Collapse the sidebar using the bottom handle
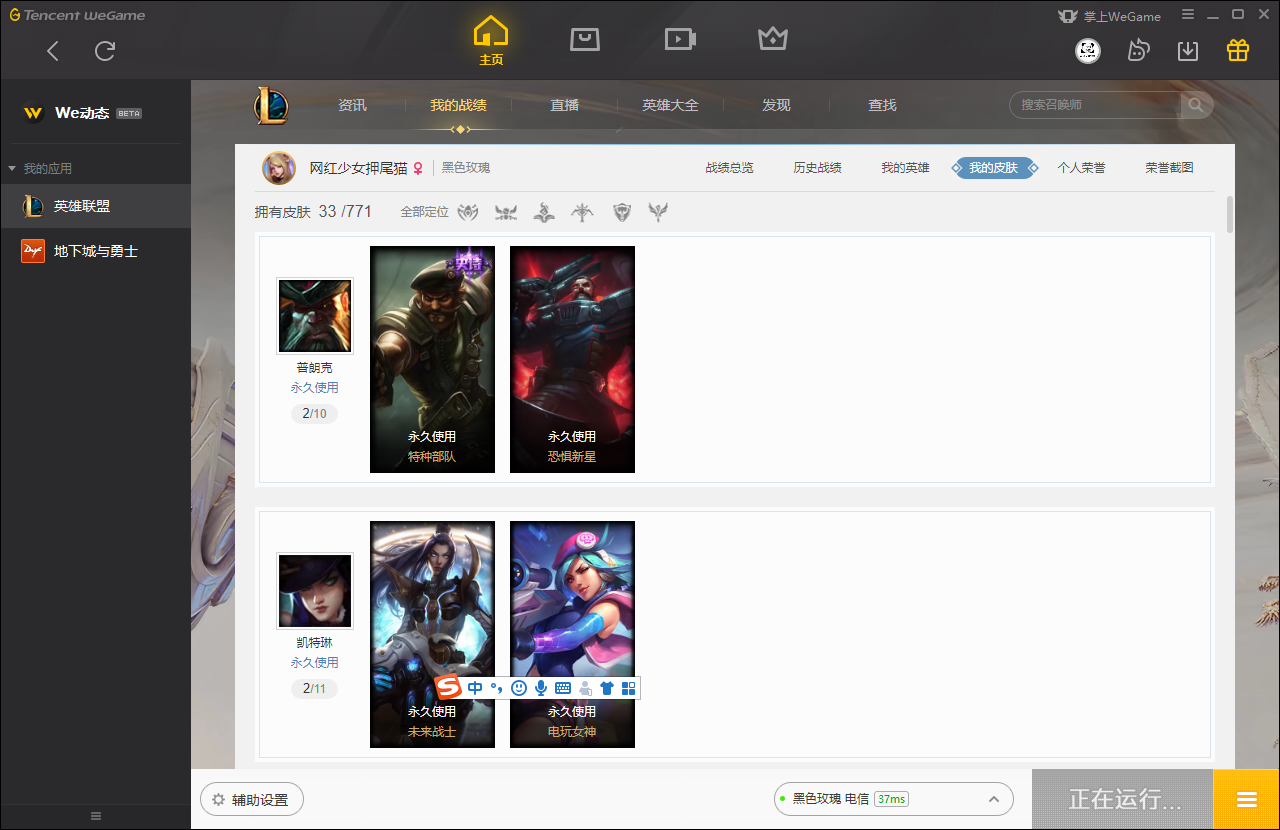Screen dimensions: 1280x830 [x=95, y=816]
